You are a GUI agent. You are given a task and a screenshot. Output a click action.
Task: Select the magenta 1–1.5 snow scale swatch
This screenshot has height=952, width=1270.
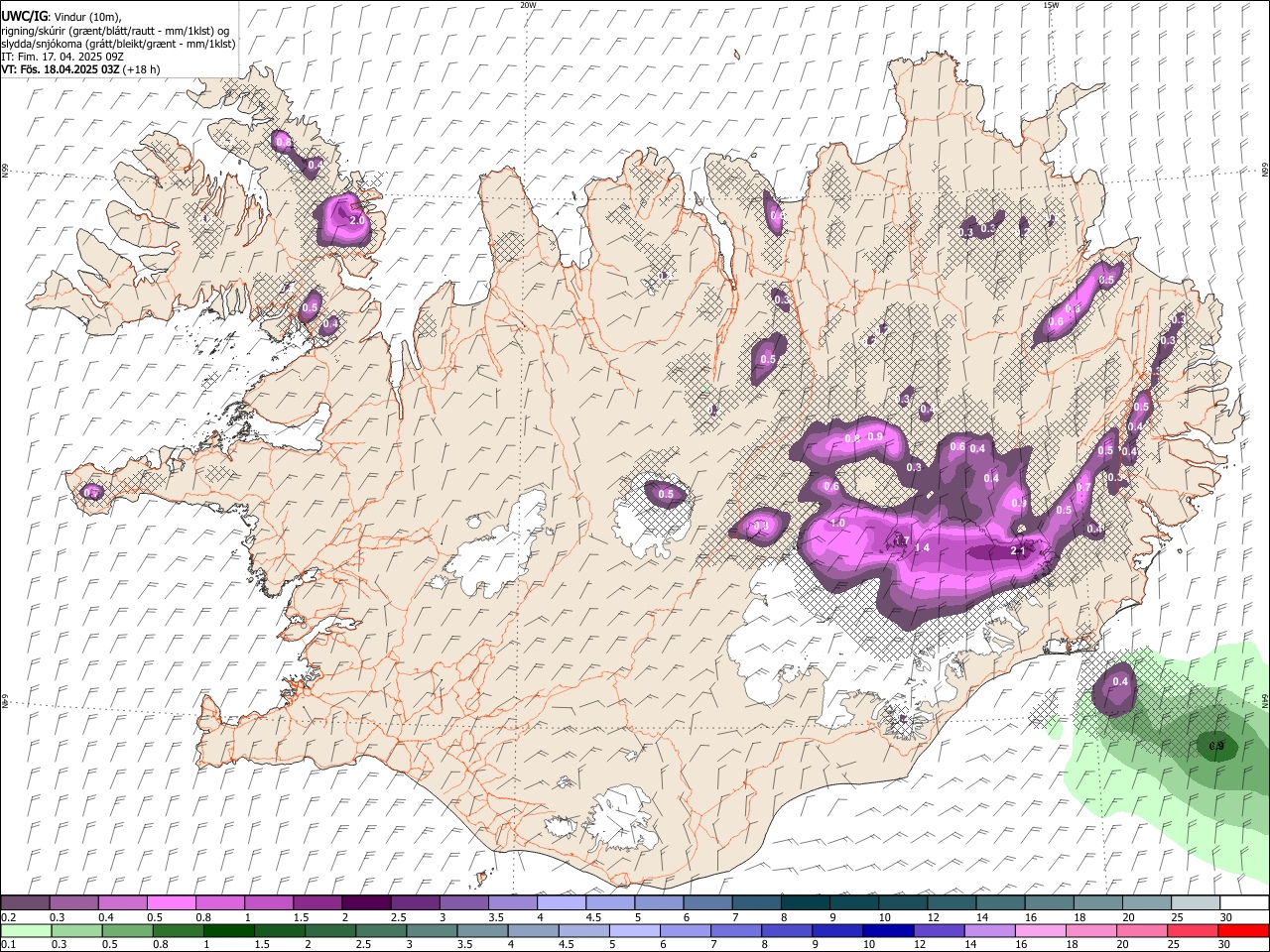269,902
